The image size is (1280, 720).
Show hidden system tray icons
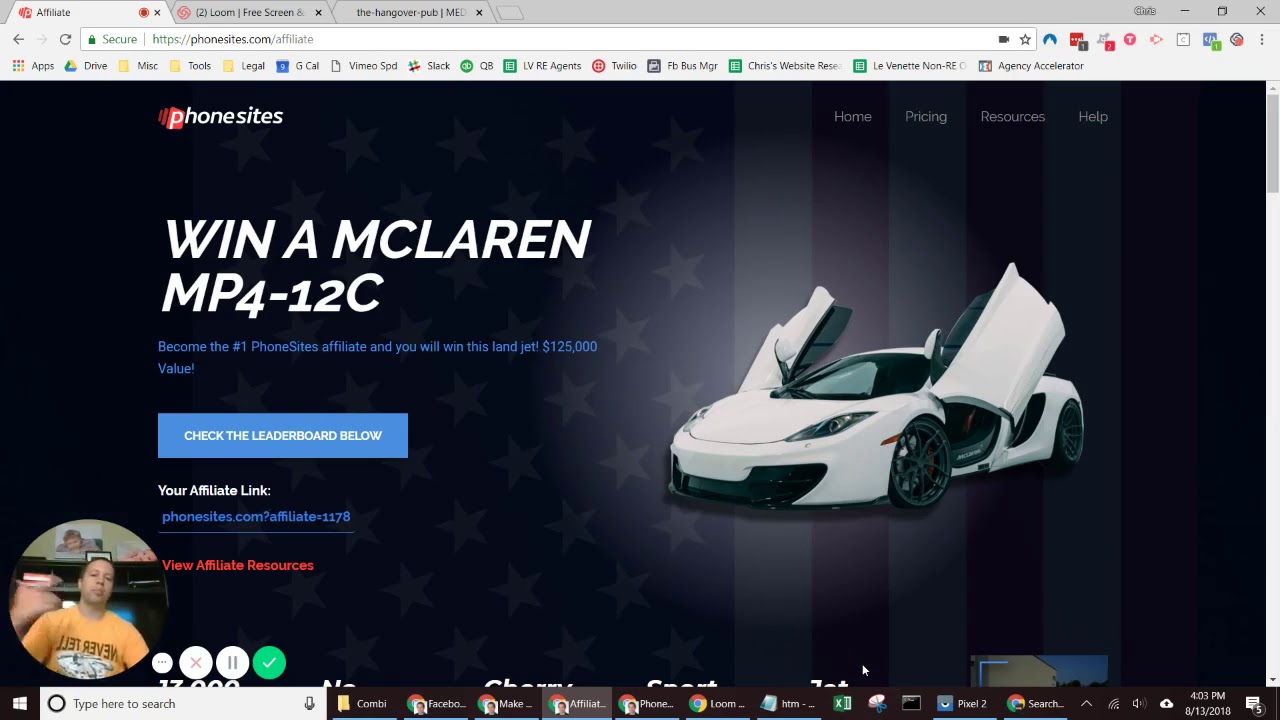coord(1086,703)
